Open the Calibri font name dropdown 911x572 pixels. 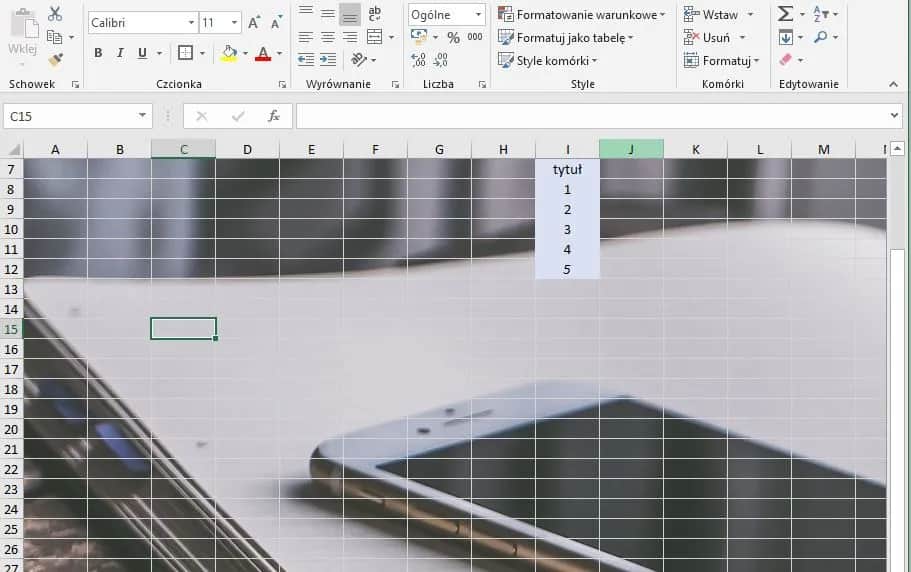[191, 22]
